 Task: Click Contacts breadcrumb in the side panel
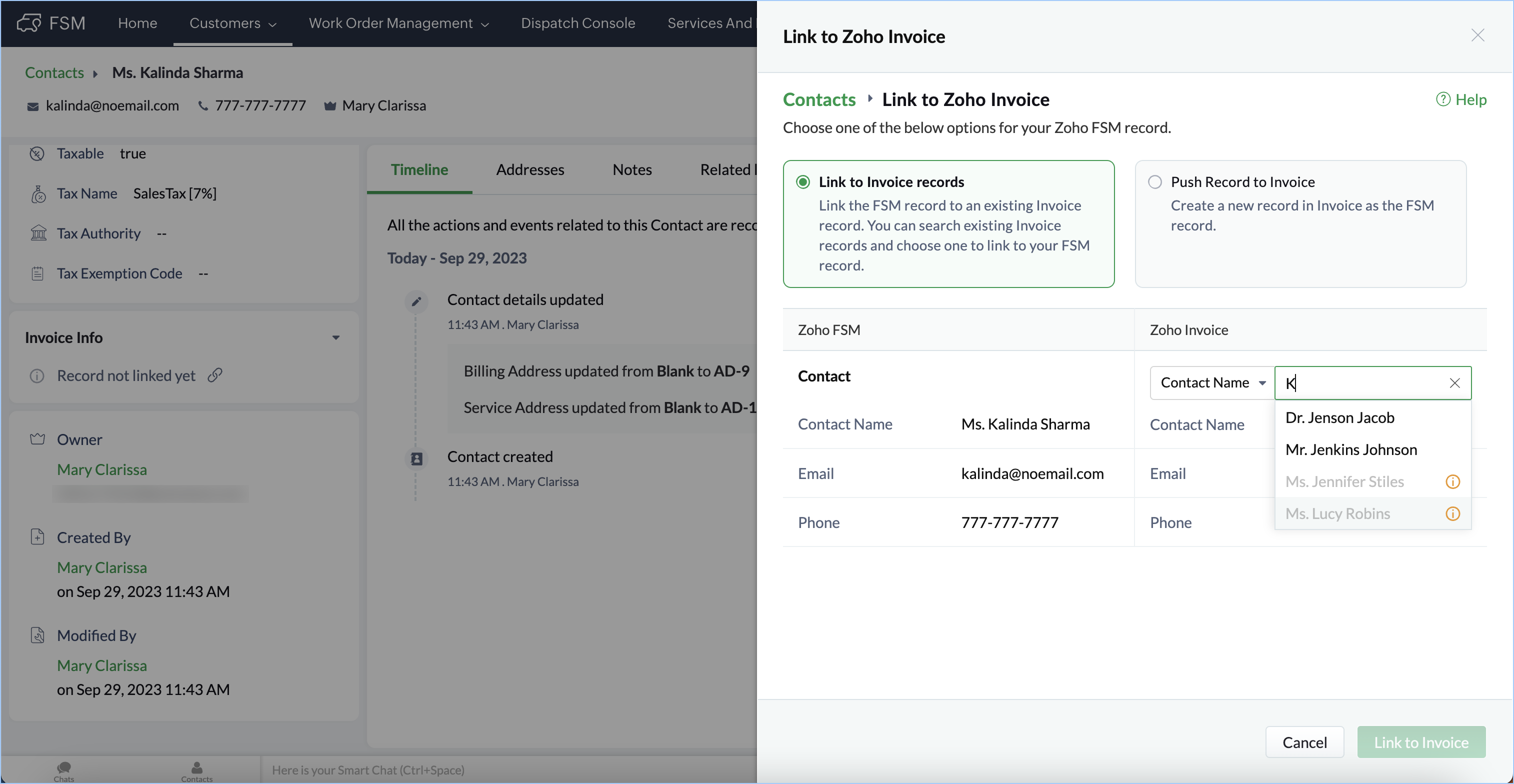tap(818, 99)
